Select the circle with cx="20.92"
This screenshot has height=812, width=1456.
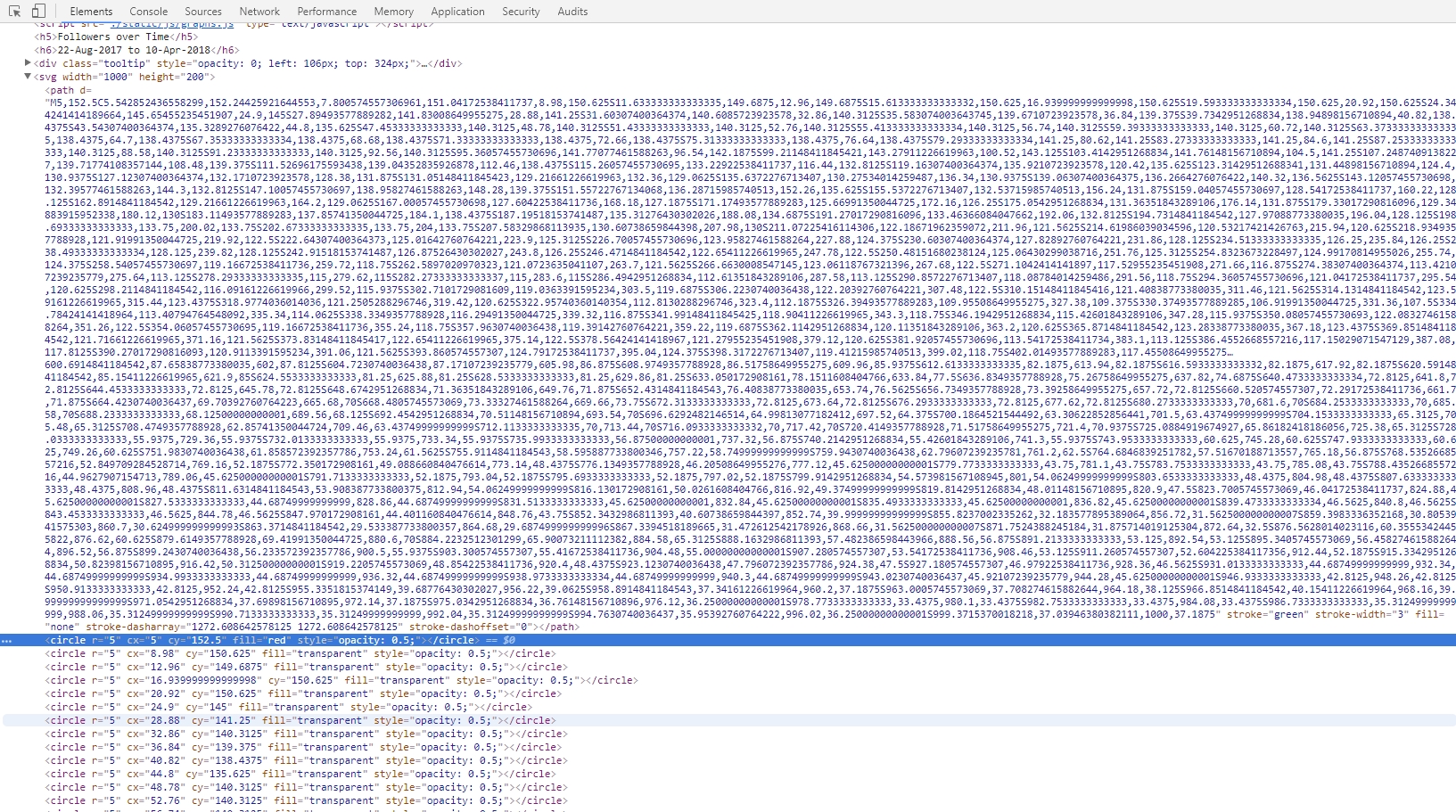pyautogui.click(x=303, y=693)
